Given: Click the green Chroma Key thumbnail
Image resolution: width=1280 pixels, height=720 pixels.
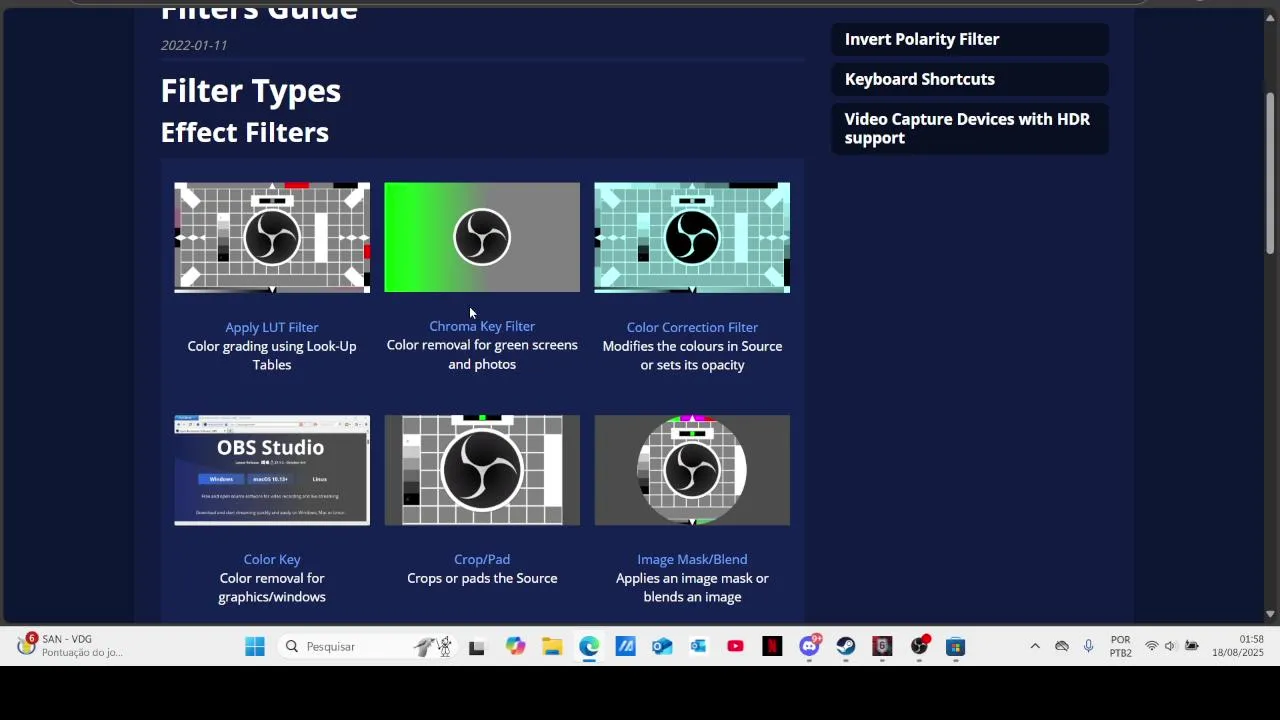Looking at the screenshot, I should click(482, 238).
